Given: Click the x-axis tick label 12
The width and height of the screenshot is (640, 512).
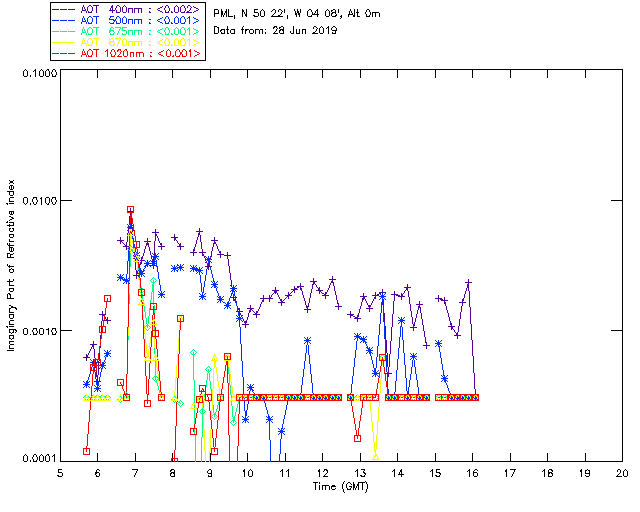Looking at the screenshot, I should pos(322,473).
